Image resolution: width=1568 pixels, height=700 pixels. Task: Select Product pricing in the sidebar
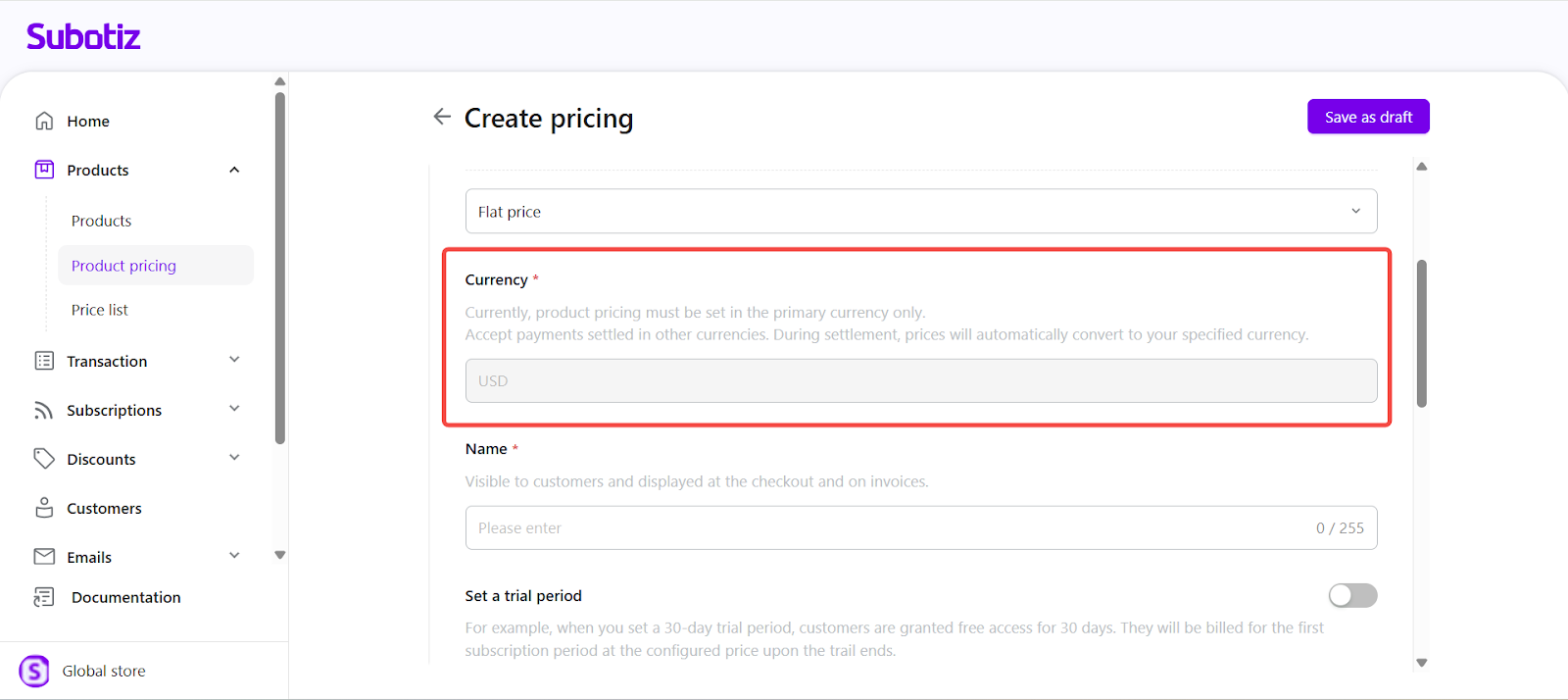pos(124,266)
